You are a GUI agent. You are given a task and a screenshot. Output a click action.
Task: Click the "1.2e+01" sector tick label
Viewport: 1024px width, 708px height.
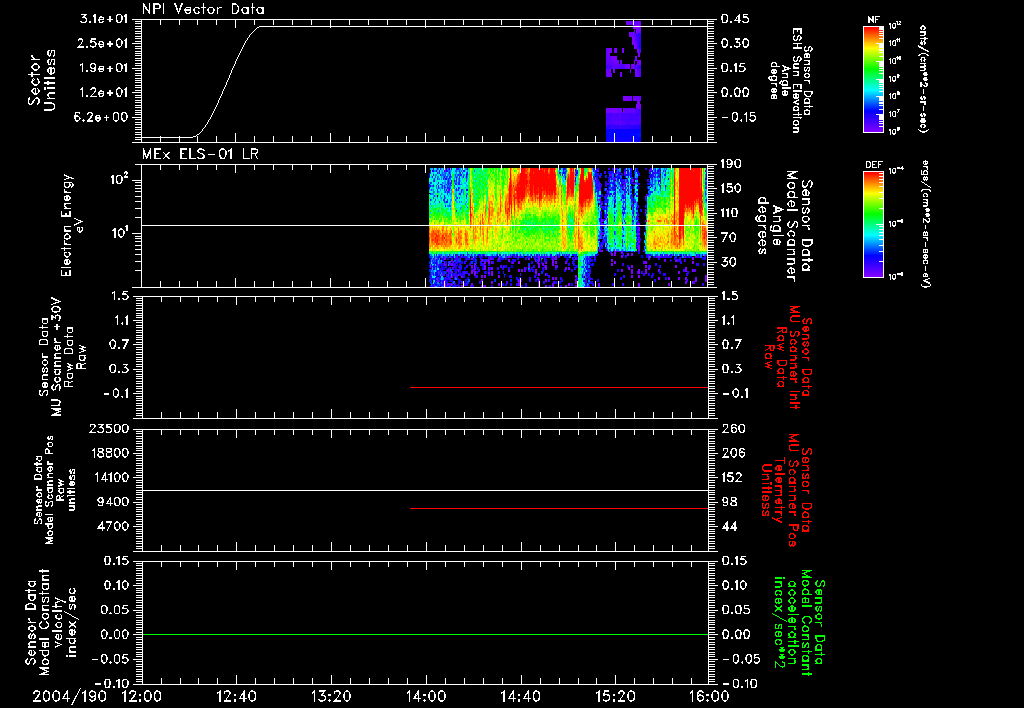[104, 93]
